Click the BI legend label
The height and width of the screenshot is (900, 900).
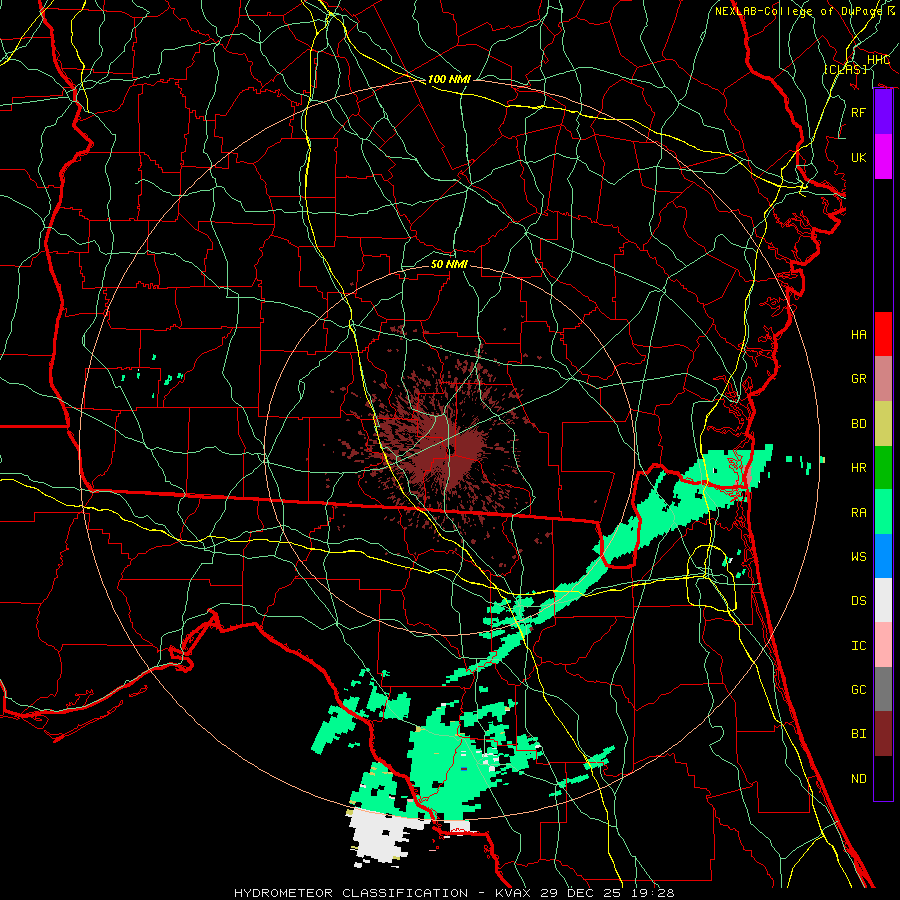pos(858,734)
